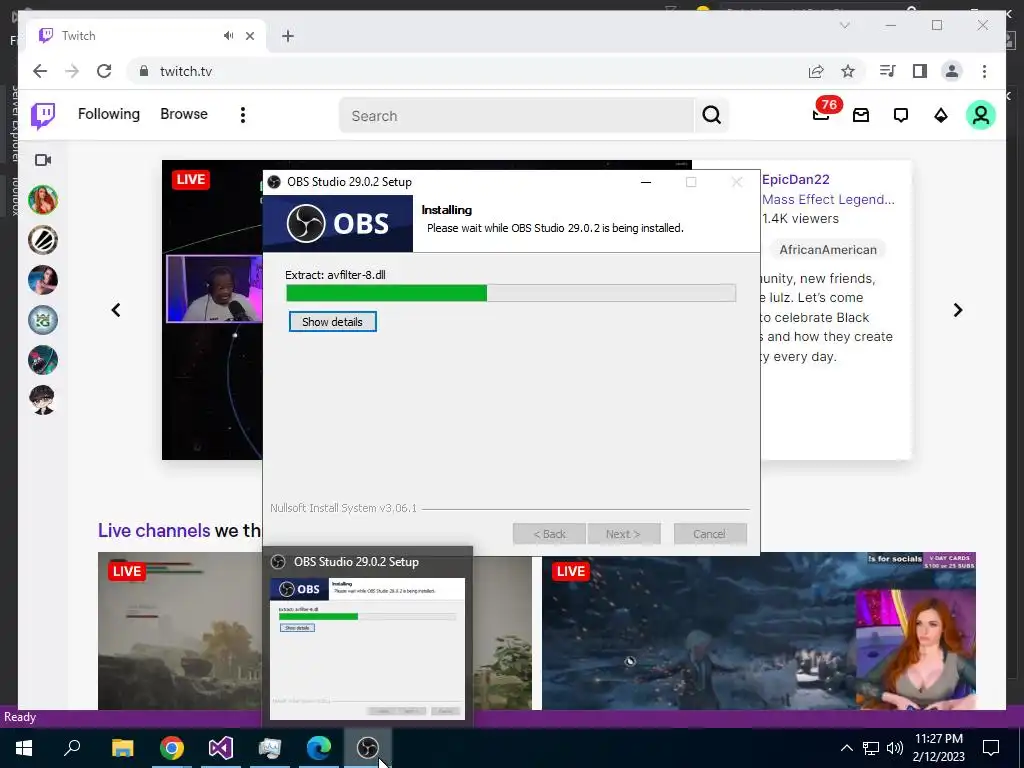Open File Explorer from taskbar
1024x768 pixels.
[x=122, y=748]
